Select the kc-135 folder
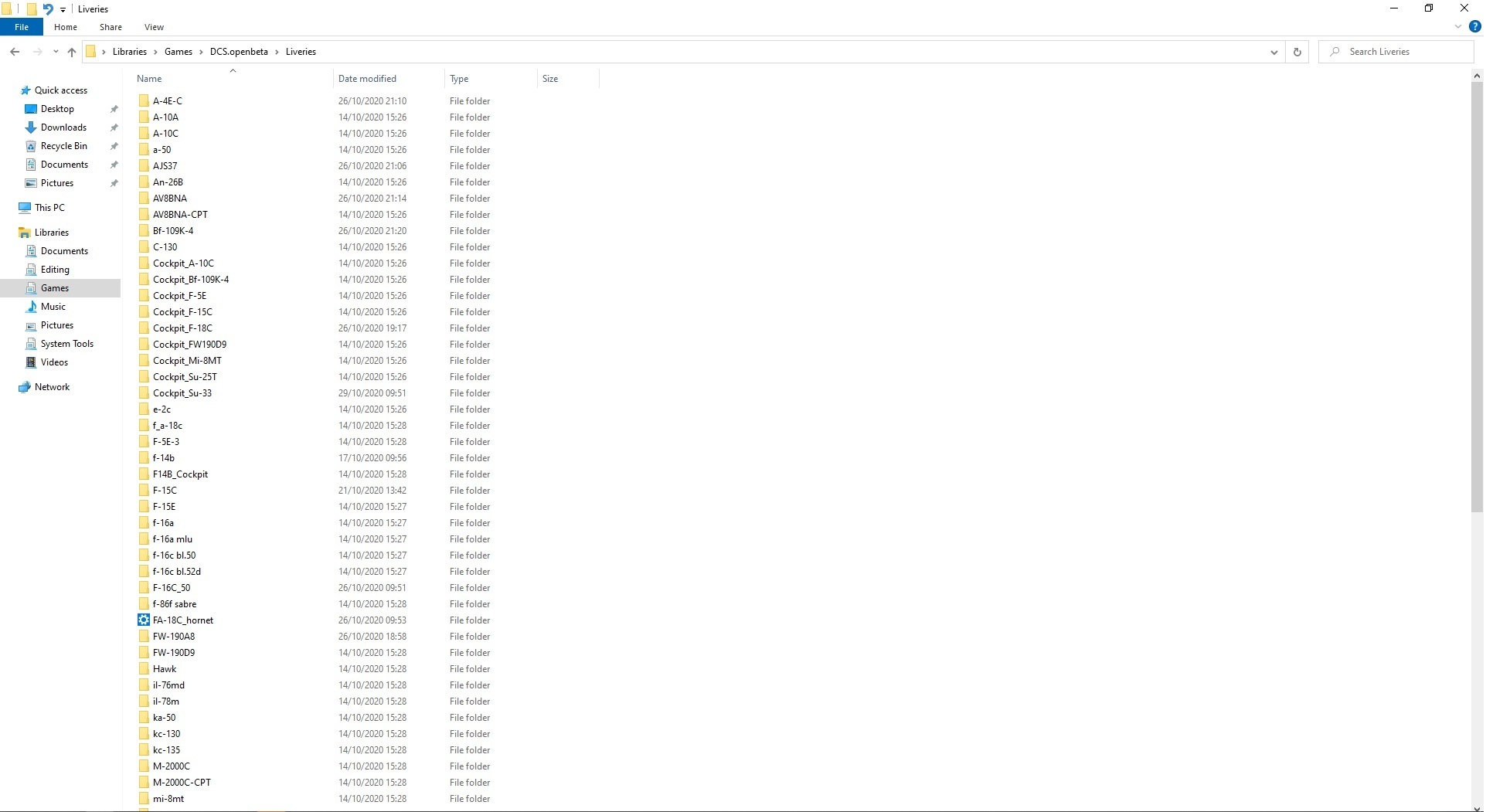Viewport: 1486px width, 812px height. 166,750
